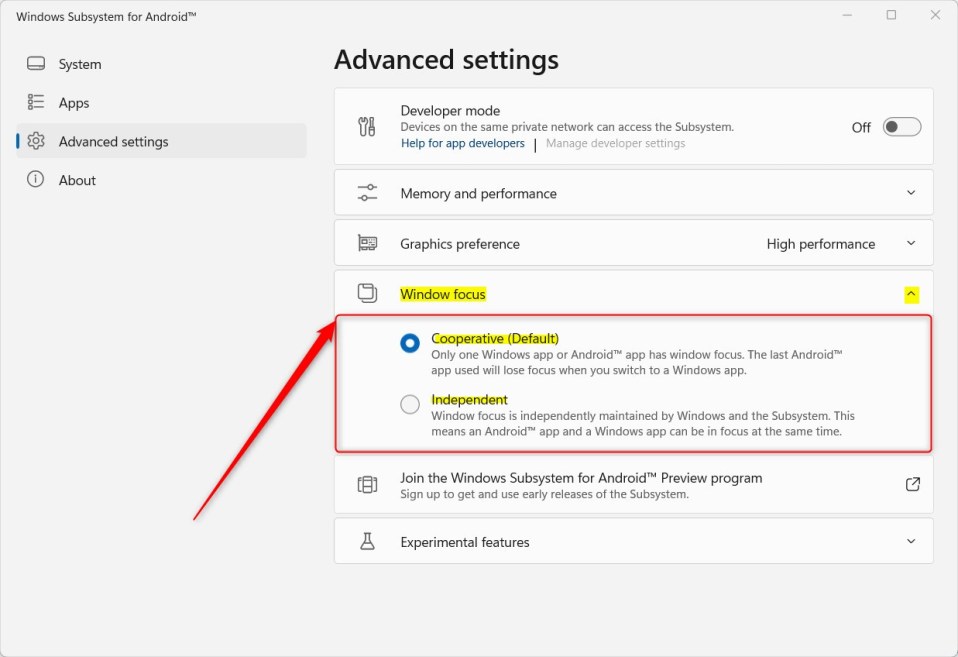Switch to the System page
Viewport: 958px width, 657px height.
tap(76, 64)
